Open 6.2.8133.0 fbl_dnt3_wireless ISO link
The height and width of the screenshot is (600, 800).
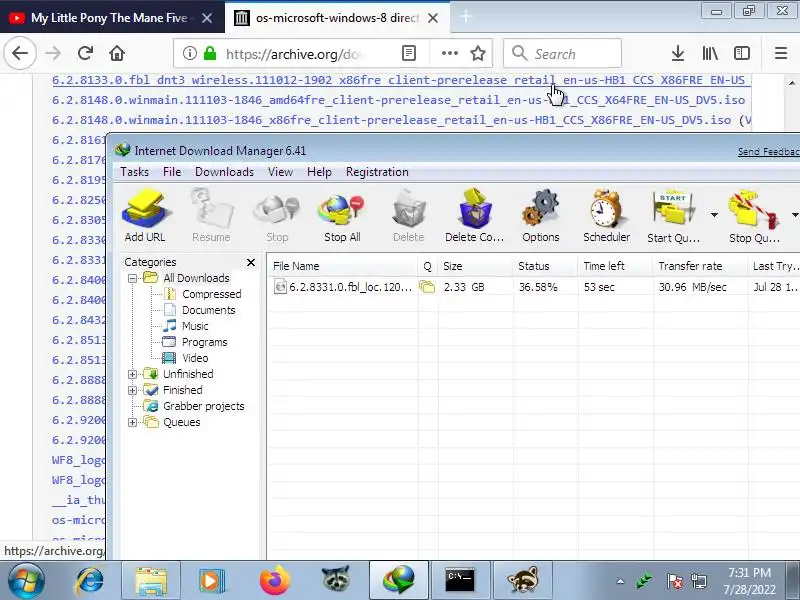click(x=398, y=80)
